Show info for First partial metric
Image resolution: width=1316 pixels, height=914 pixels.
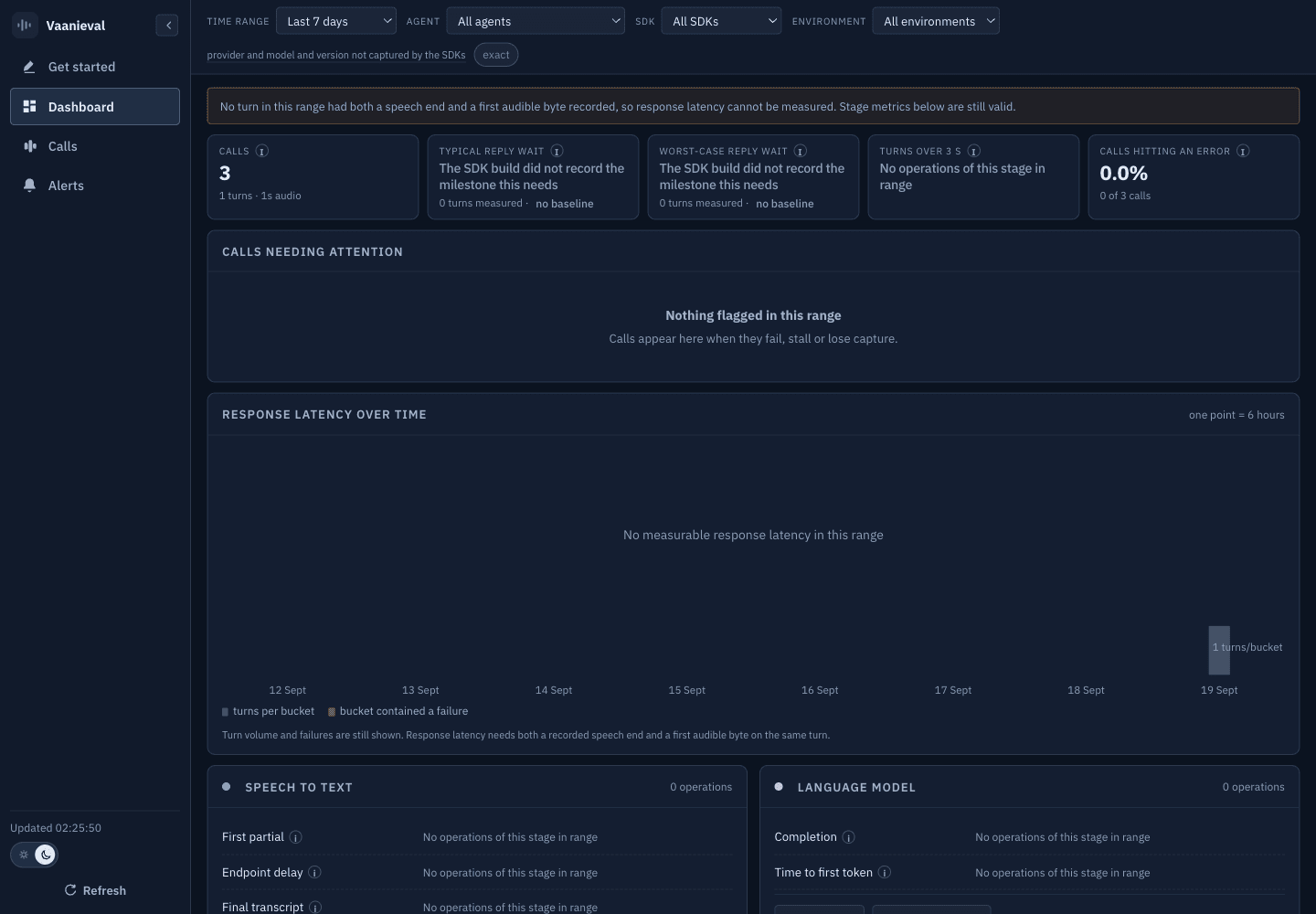[296, 837]
